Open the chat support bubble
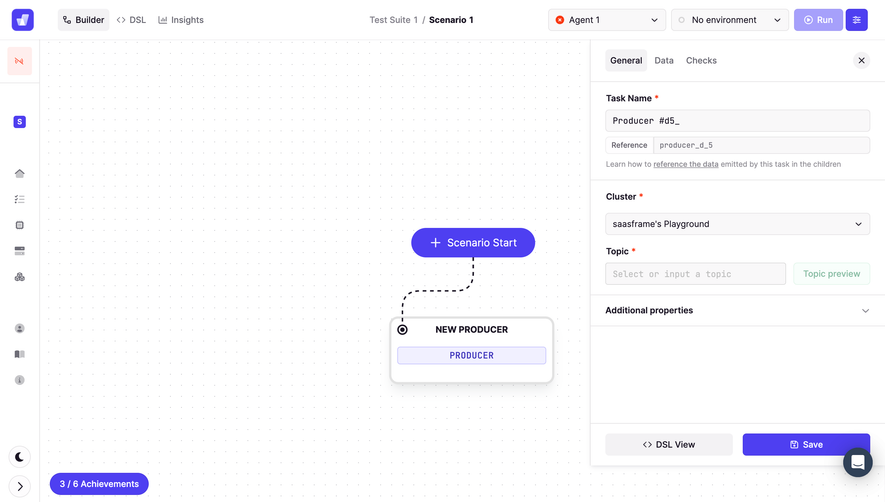Image resolution: width=885 pixels, height=502 pixels. click(x=857, y=462)
